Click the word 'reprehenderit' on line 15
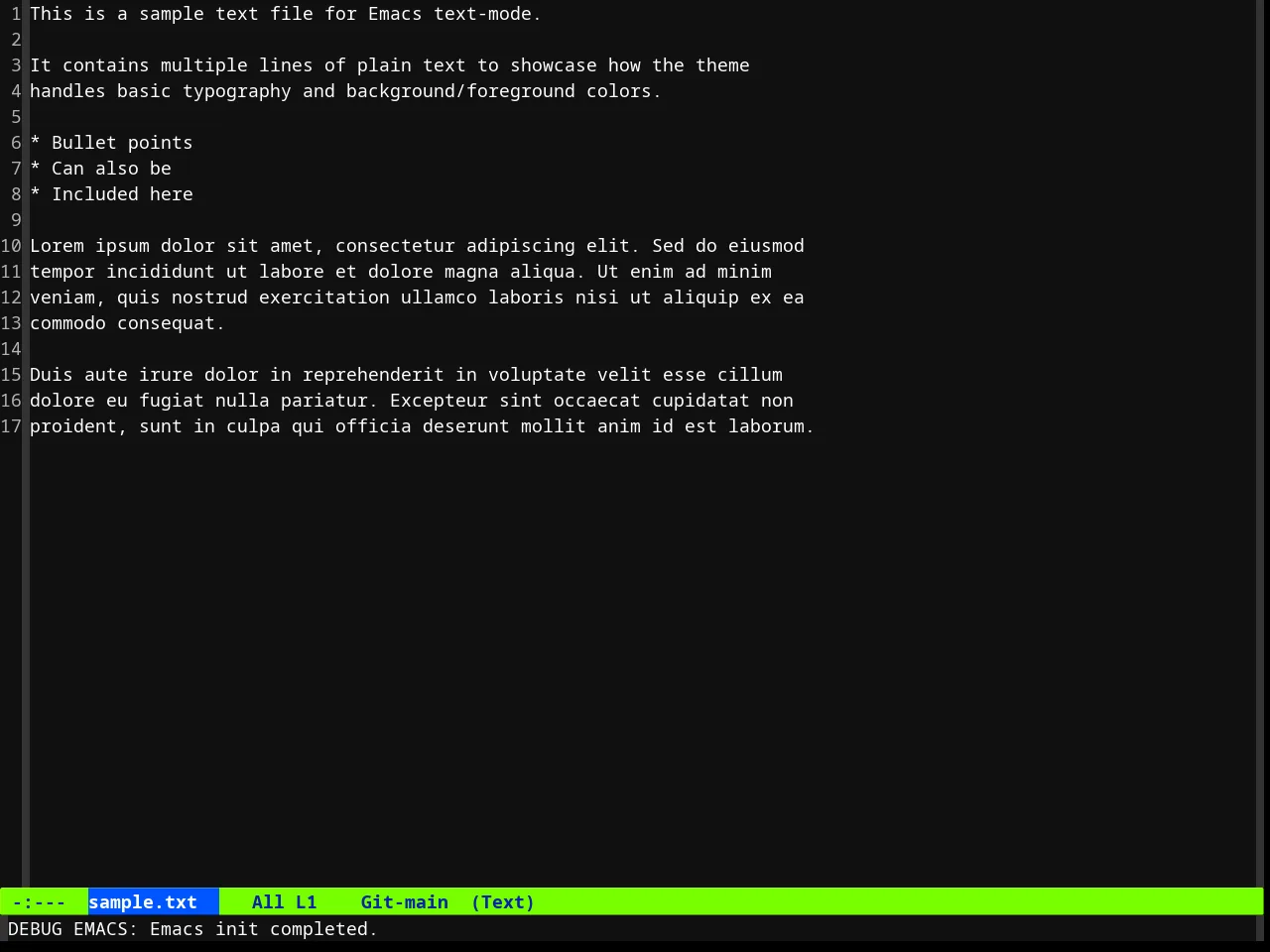The width and height of the screenshot is (1270, 952). pos(373,375)
